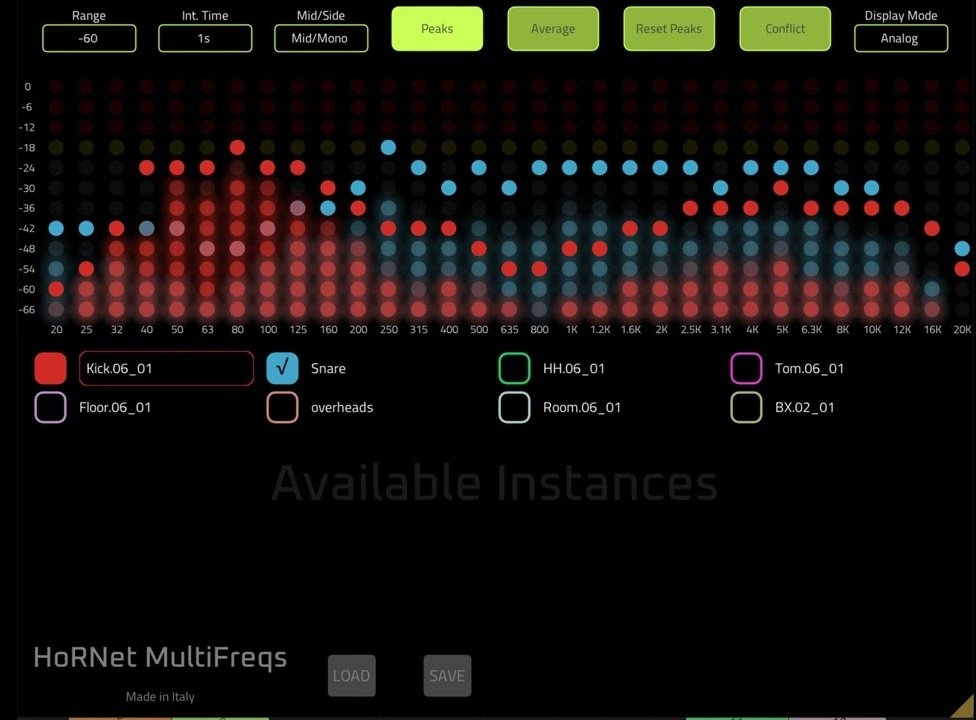Toggle the overheads instance box
The width and height of the screenshot is (976, 720).
tap(283, 407)
